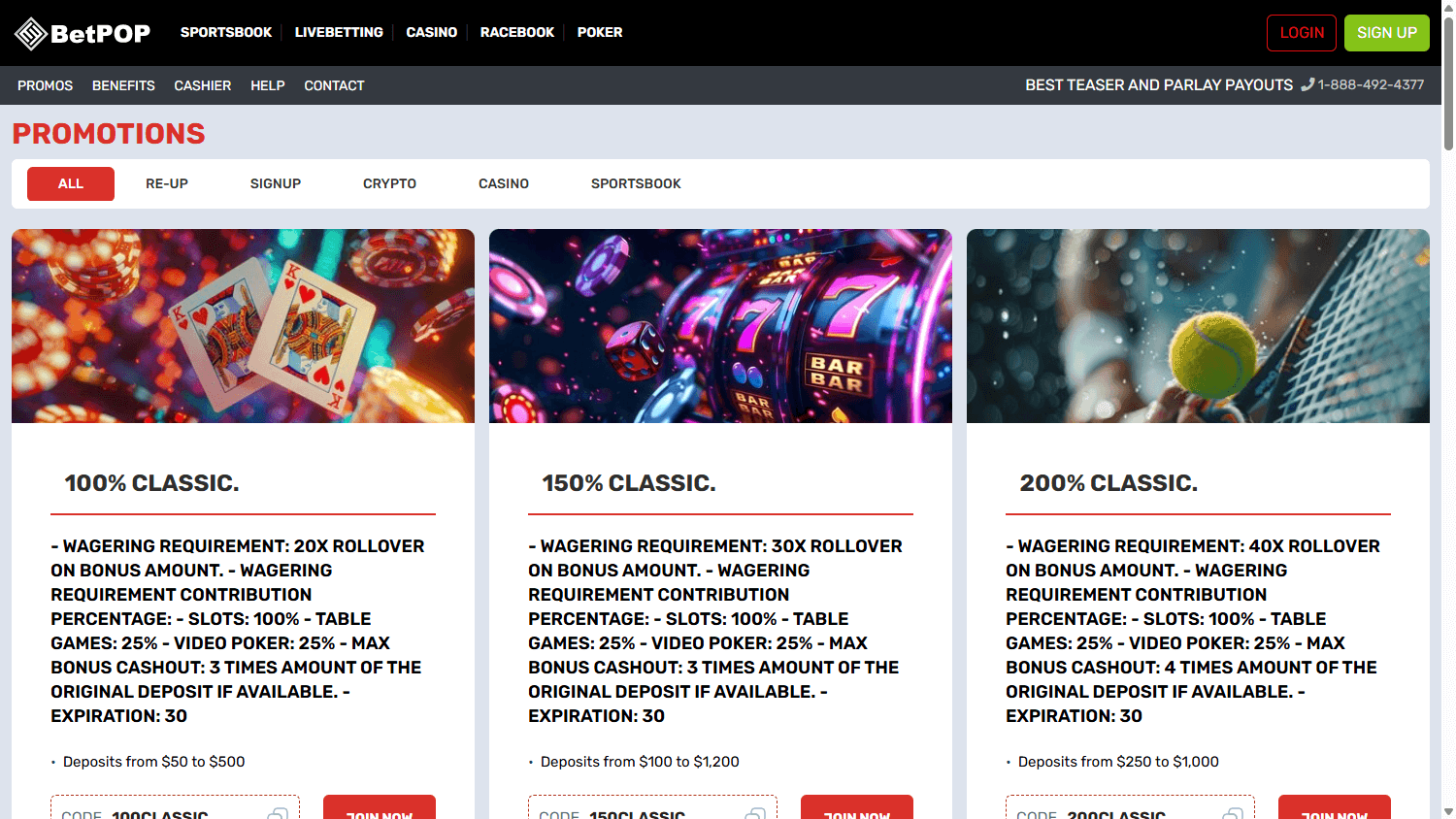Copy the 100CLASSIC promo code
This screenshot has height=819, width=1456.
click(x=278, y=813)
